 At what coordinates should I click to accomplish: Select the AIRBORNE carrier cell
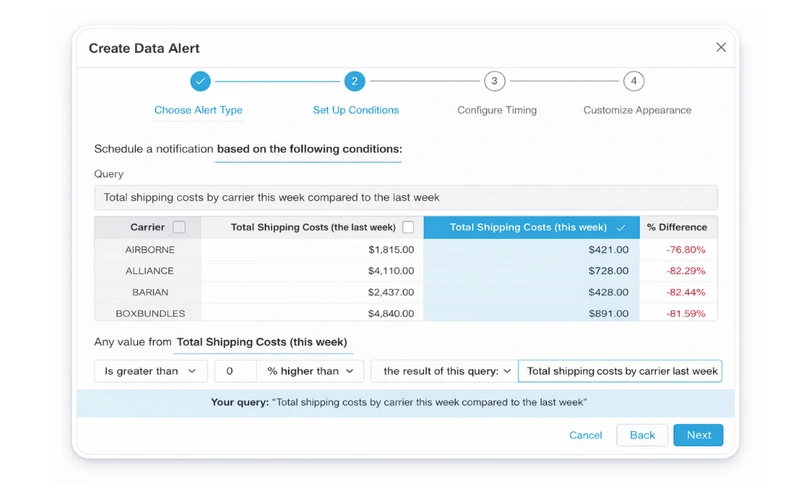[x=150, y=250]
